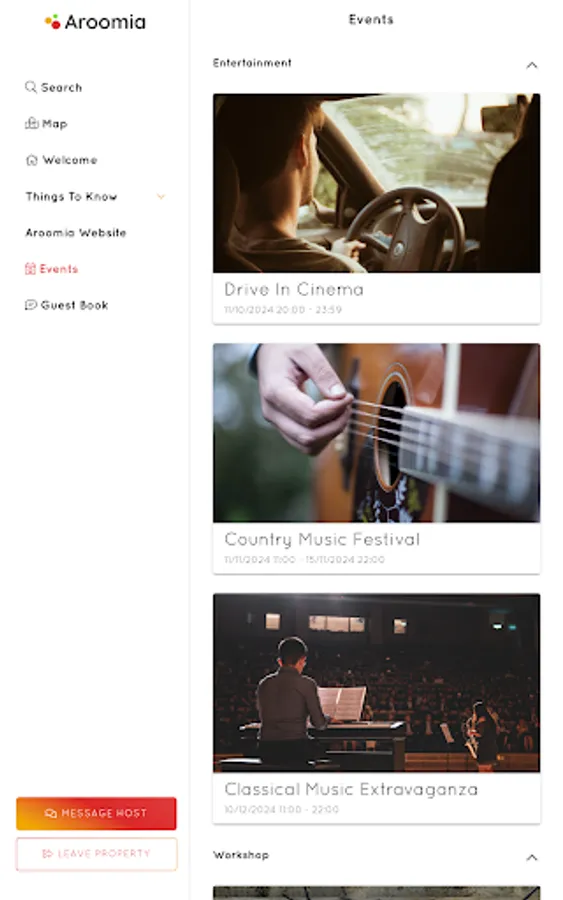Open the Classical Music Extravaganza piano image
The width and height of the screenshot is (563, 900).
[376, 682]
